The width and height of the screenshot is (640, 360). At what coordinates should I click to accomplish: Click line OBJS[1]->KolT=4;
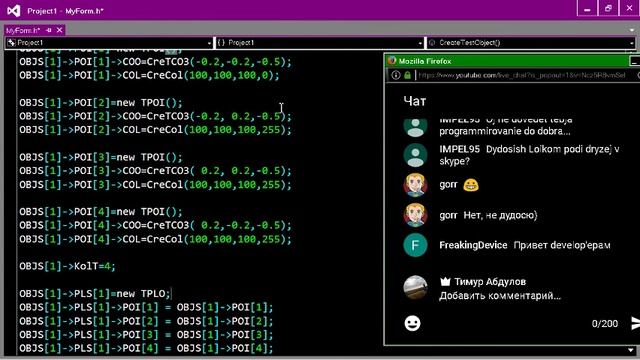(67, 266)
